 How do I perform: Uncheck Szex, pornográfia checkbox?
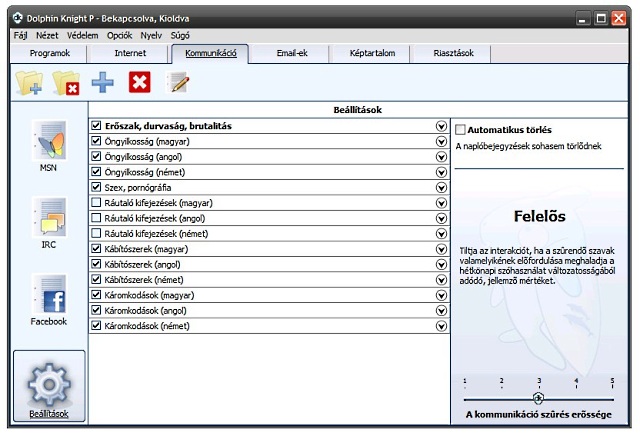(x=96, y=187)
